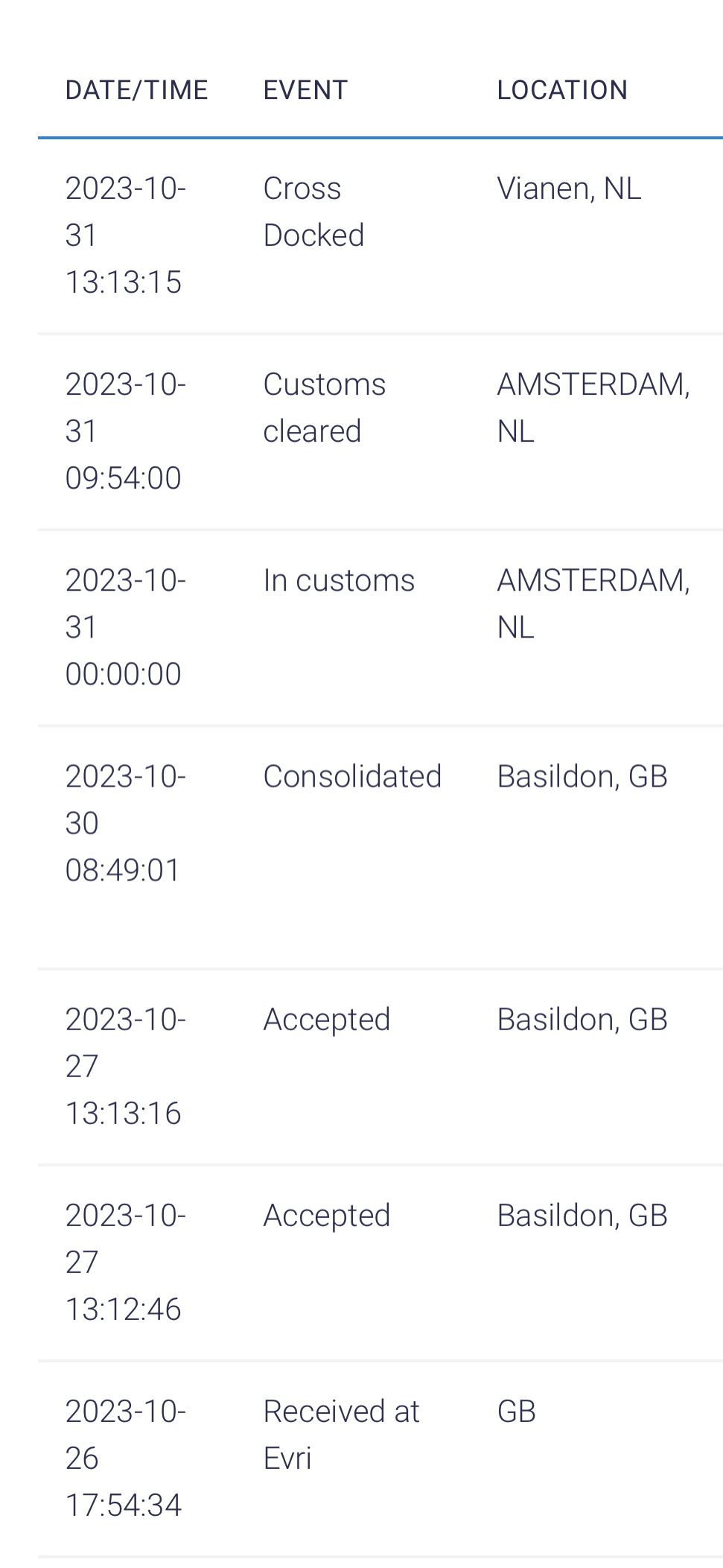Image resolution: width=723 pixels, height=1568 pixels.
Task: Select the Accepted event at 13:13:16
Action: pos(326,1019)
